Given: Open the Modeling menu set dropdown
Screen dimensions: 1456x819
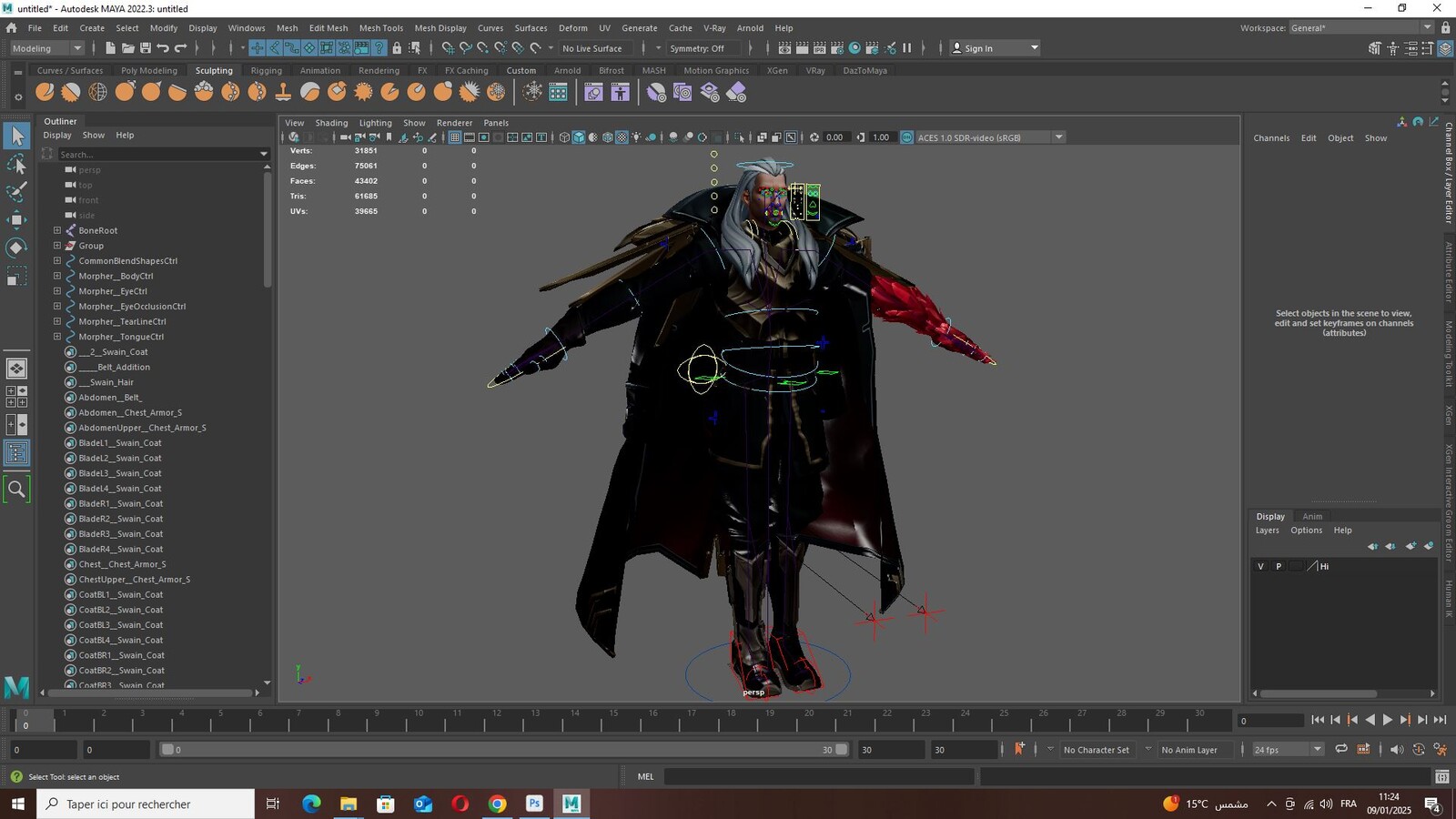Looking at the screenshot, I should click(x=46, y=48).
